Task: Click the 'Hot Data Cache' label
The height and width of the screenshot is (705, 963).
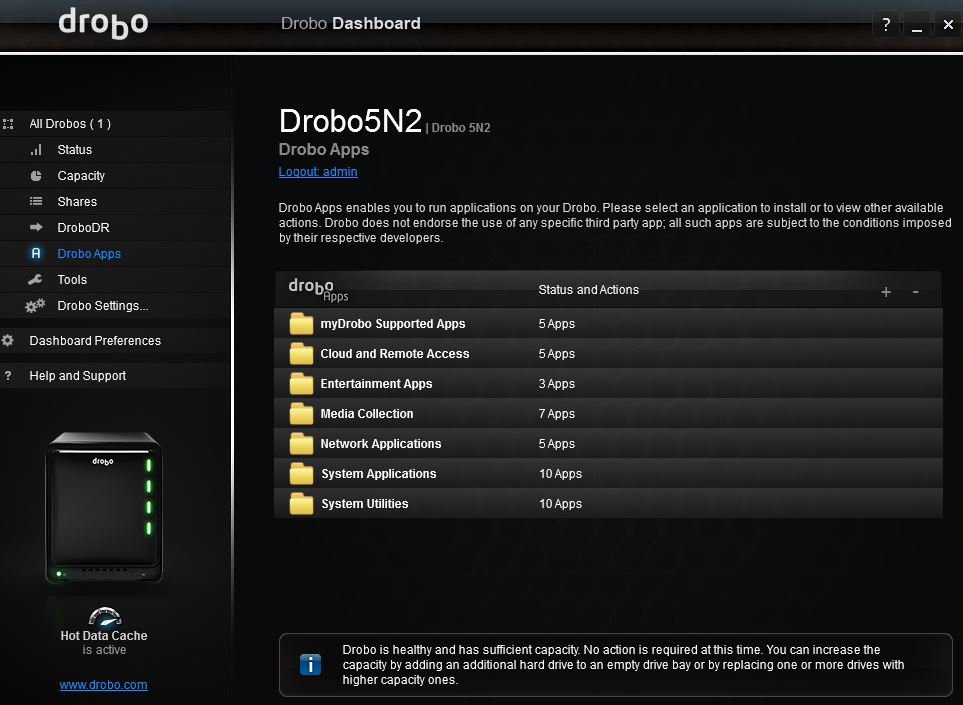Action: tap(104, 636)
